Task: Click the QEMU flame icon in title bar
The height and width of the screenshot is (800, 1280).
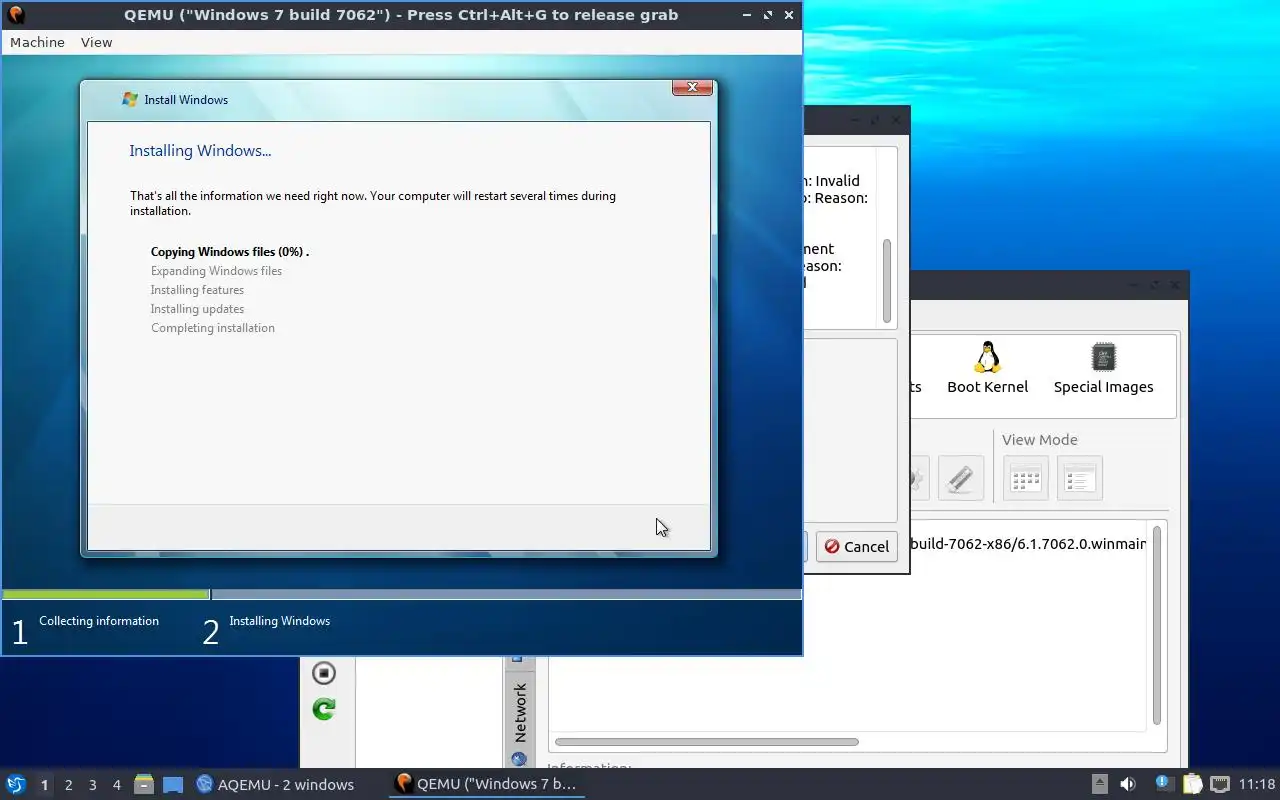Action: pyautogui.click(x=15, y=15)
